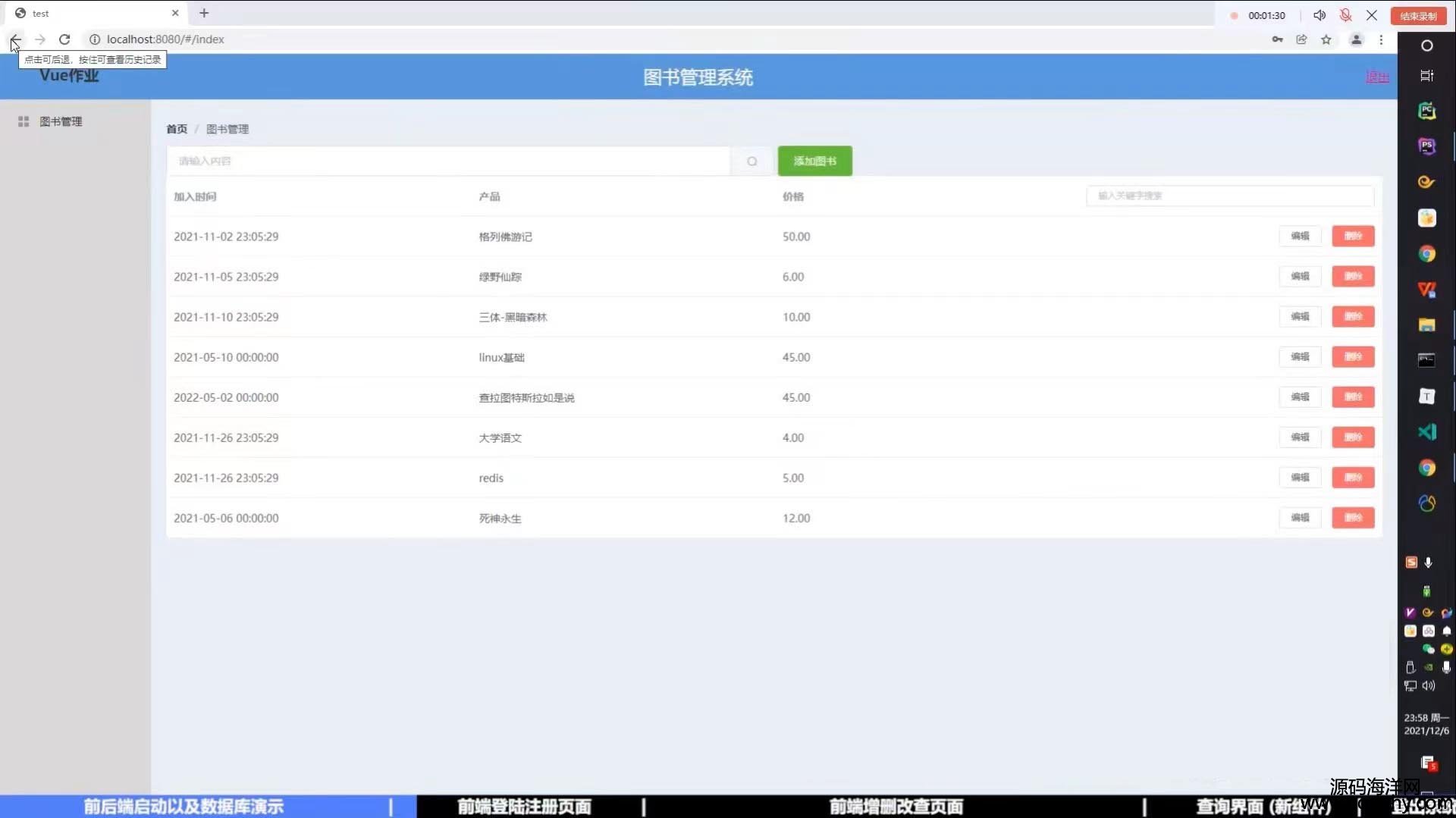Click the search magnifier button beside the input

[x=752, y=161]
